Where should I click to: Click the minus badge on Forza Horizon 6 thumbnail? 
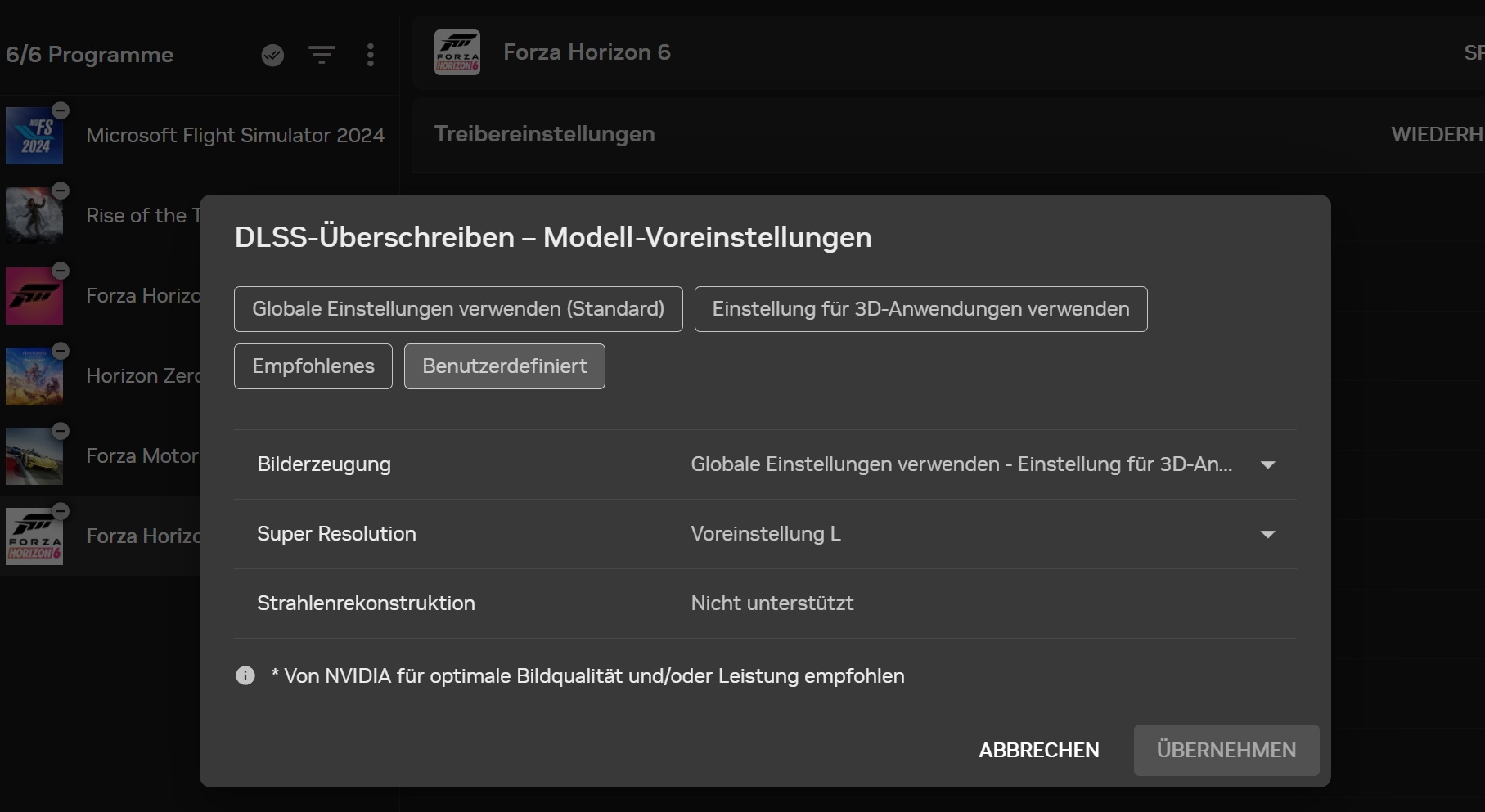(61, 511)
